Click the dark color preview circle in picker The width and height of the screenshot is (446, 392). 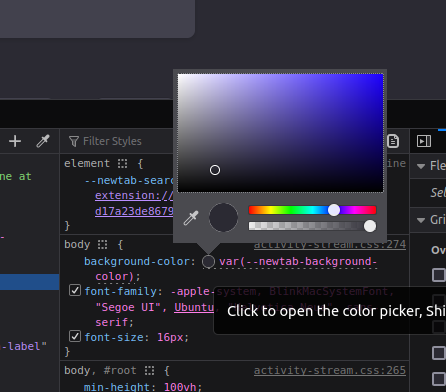pyautogui.click(x=223, y=217)
